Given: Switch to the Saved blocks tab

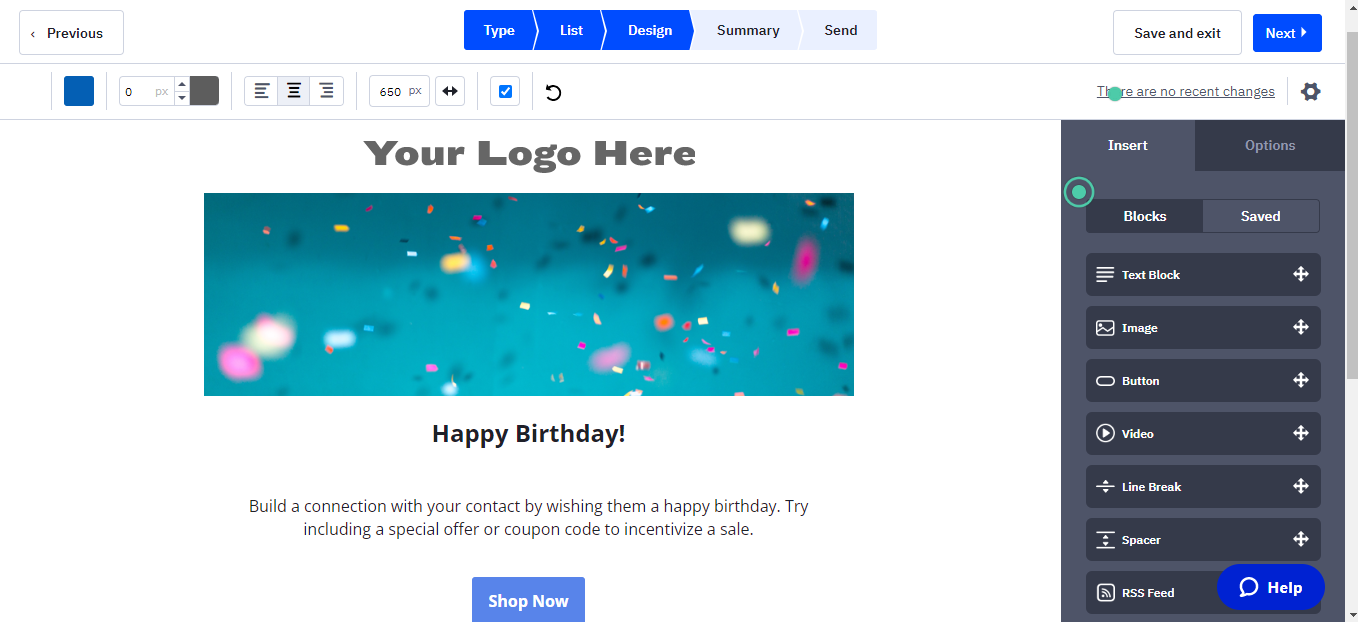Looking at the screenshot, I should (1260, 216).
